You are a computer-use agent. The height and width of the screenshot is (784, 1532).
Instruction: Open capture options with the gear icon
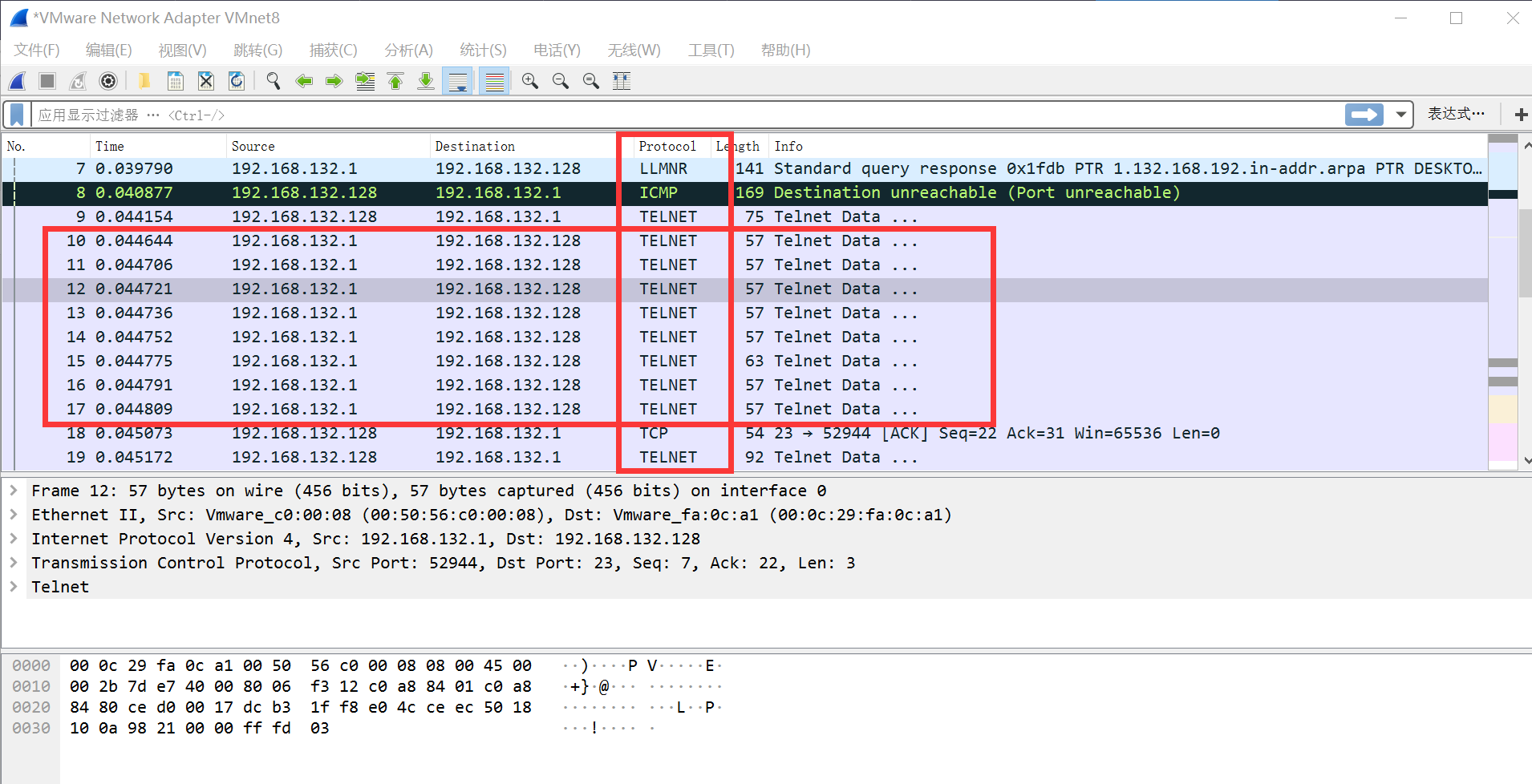tap(108, 80)
